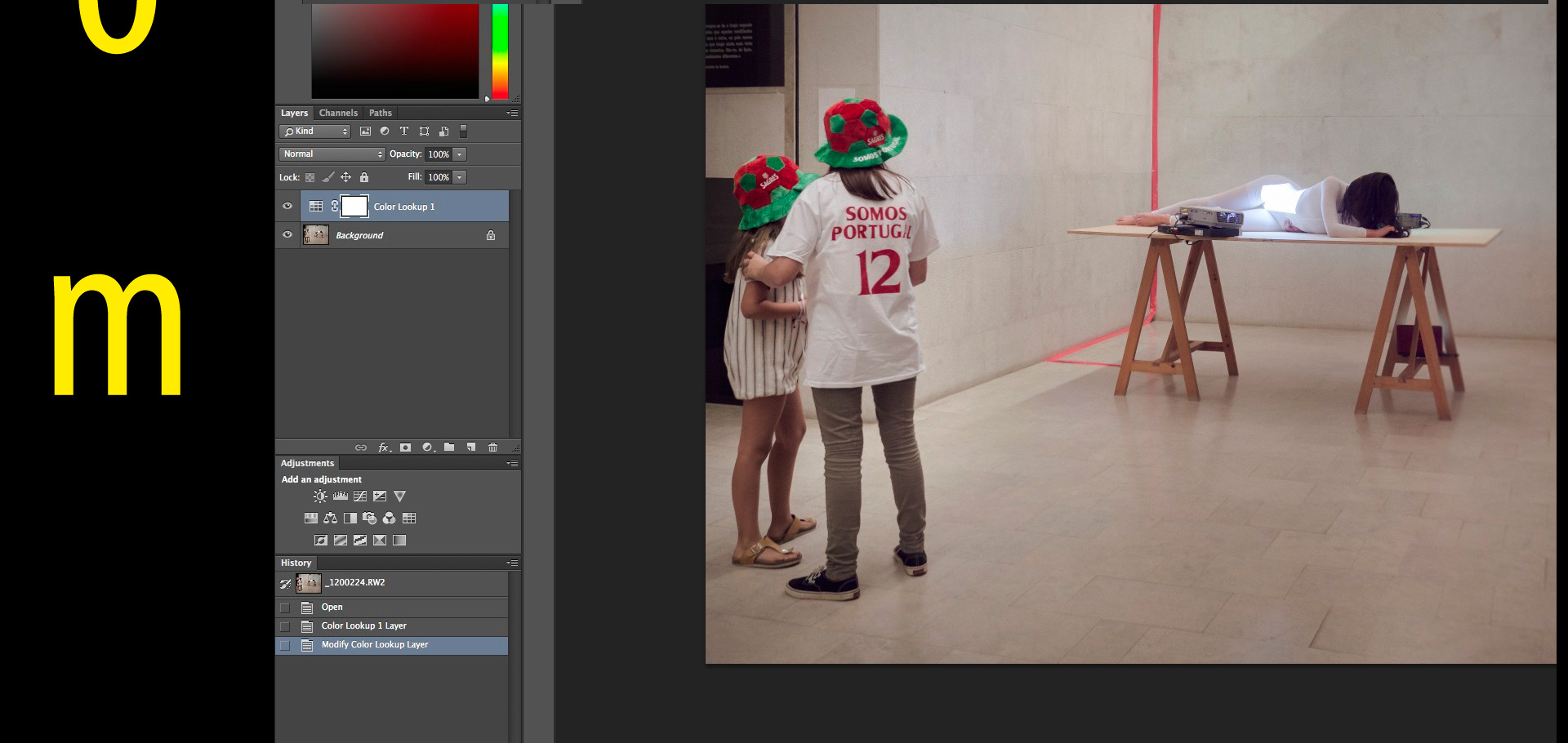The image size is (1568, 743).
Task: Add a Threshold adjustment
Action: click(360, 541)
